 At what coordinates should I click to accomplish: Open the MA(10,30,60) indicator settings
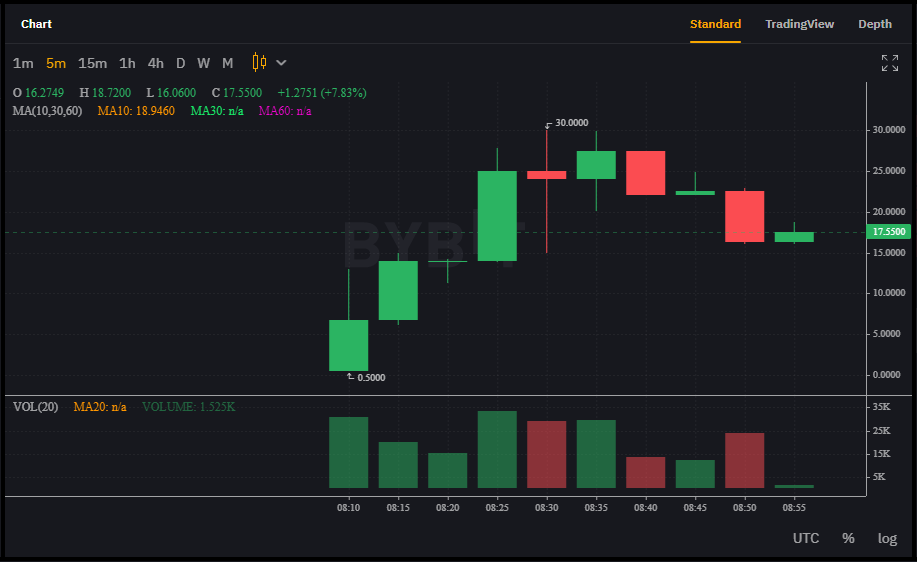47,110
